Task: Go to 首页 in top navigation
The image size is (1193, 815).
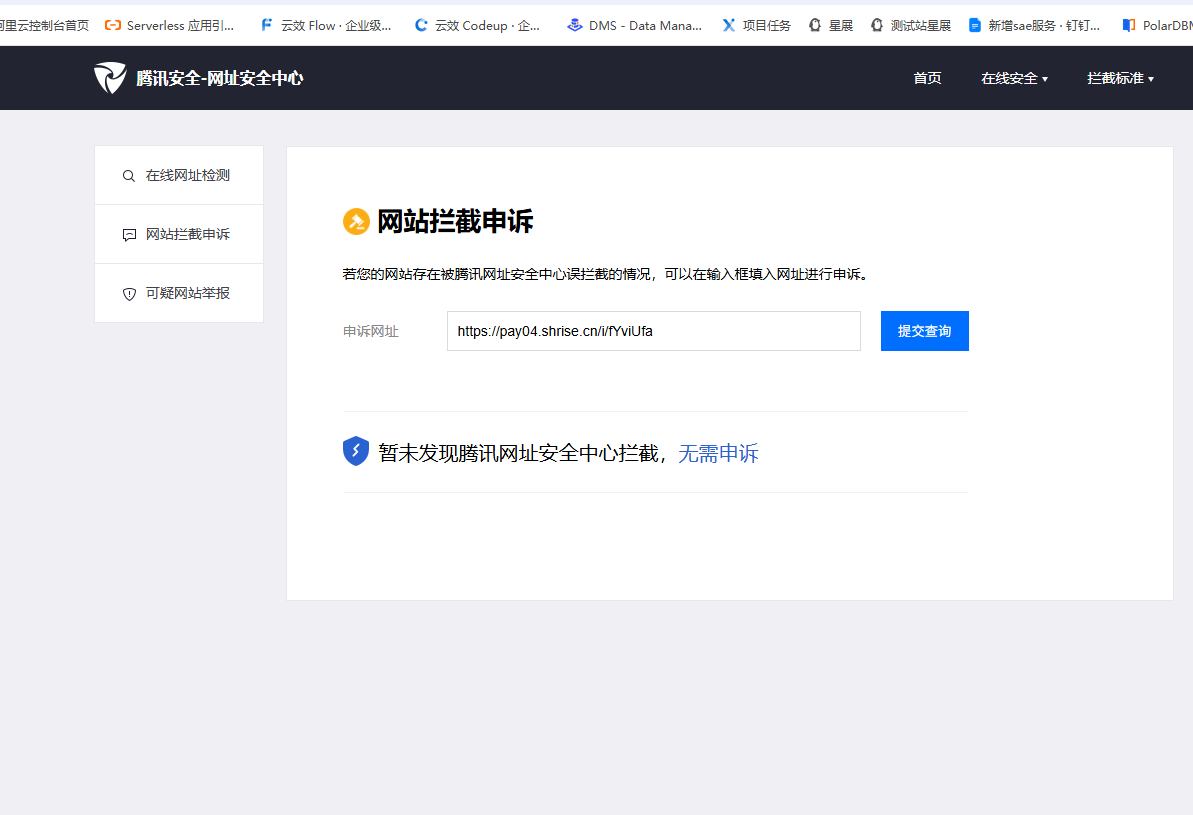Action: coord(927,78)
